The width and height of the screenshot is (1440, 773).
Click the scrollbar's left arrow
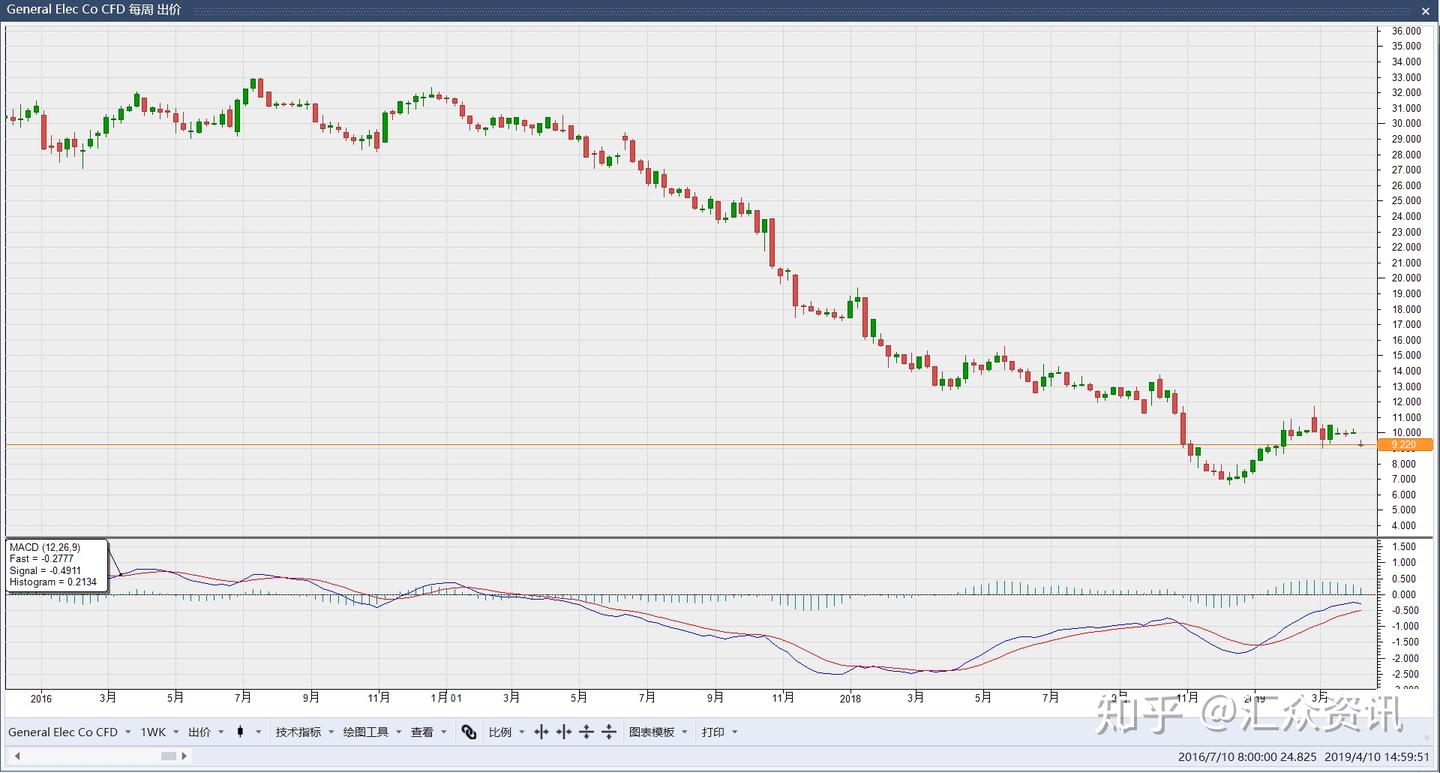[16, 757]
